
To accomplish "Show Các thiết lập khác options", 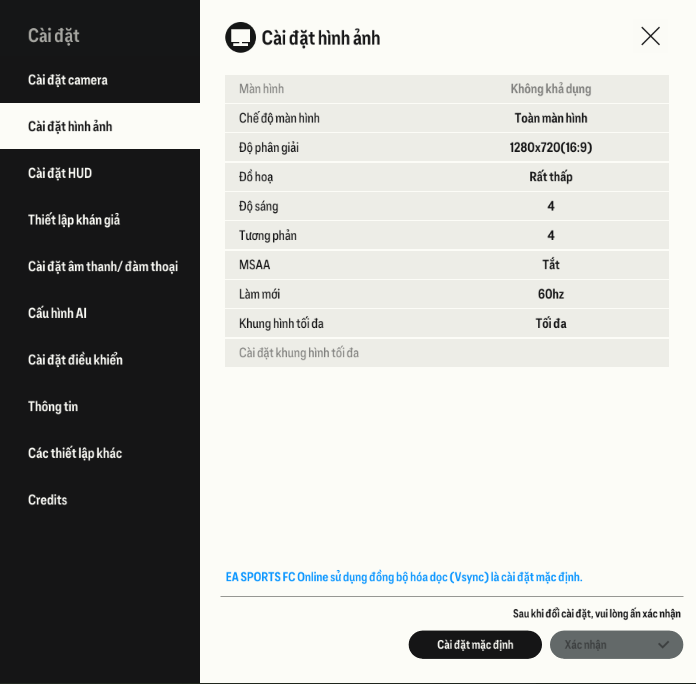I will (x=75, y=453).
